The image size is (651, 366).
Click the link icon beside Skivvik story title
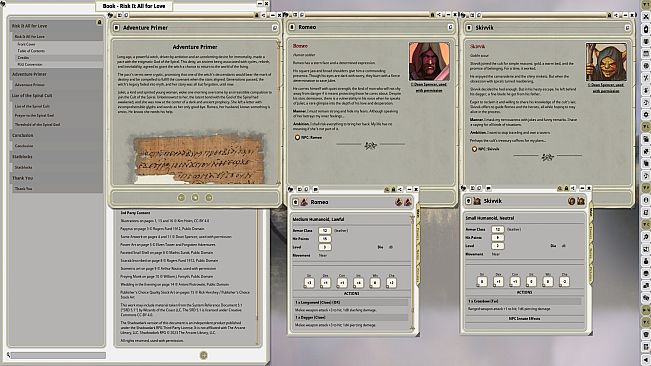click(469, 27)
